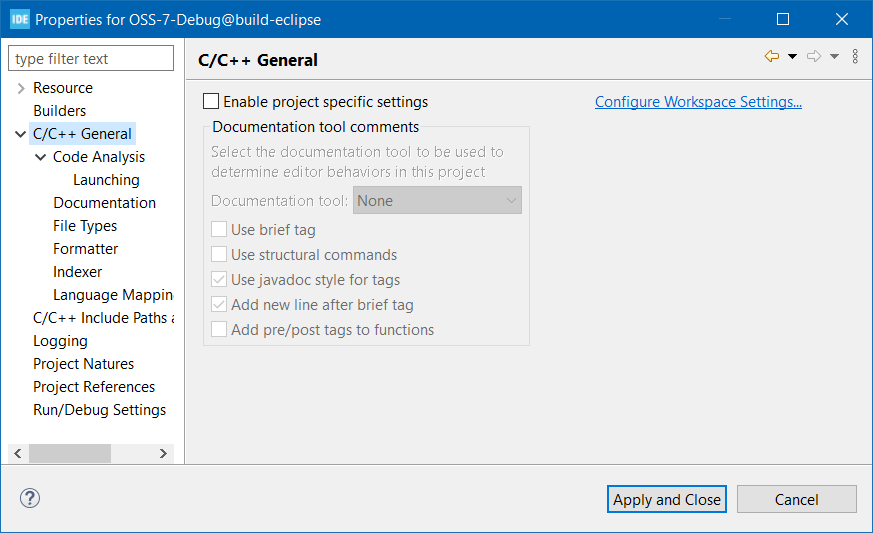Collapse the Code Analysis tree node

(41, 157)
